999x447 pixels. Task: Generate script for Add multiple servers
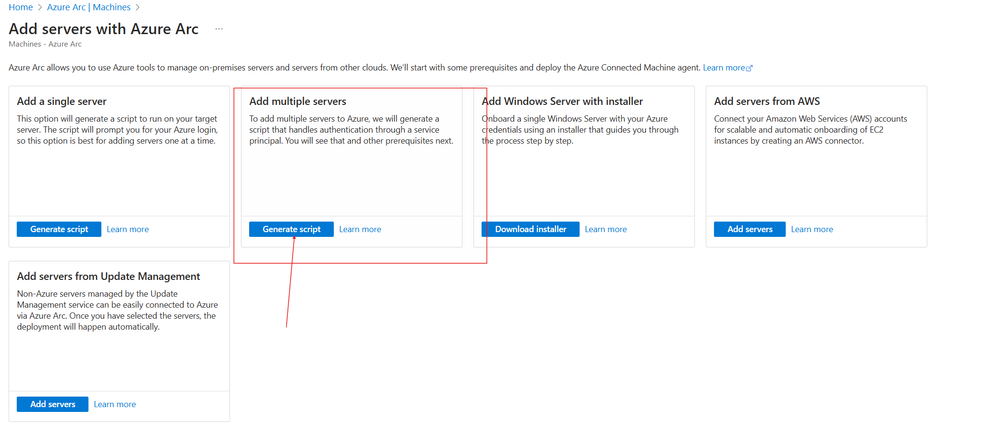click(291, 229)
